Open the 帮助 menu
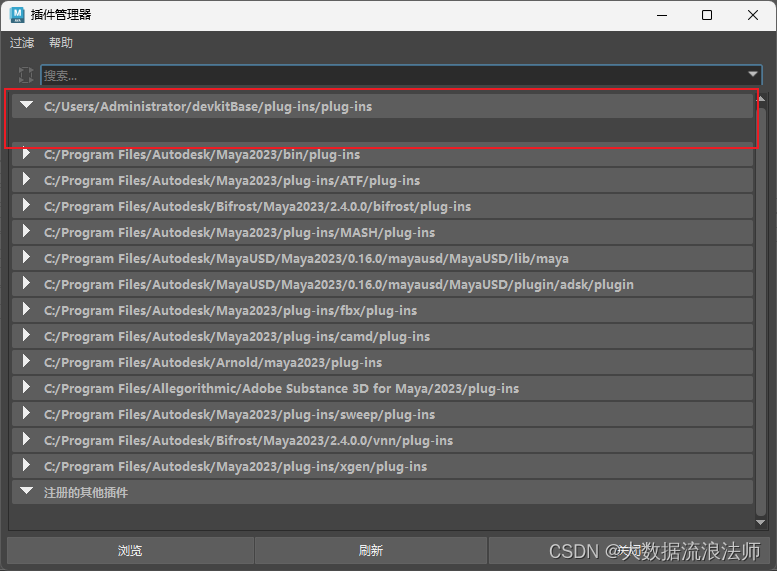This screenshot has width=777, height=571. [x=61, y=43]
